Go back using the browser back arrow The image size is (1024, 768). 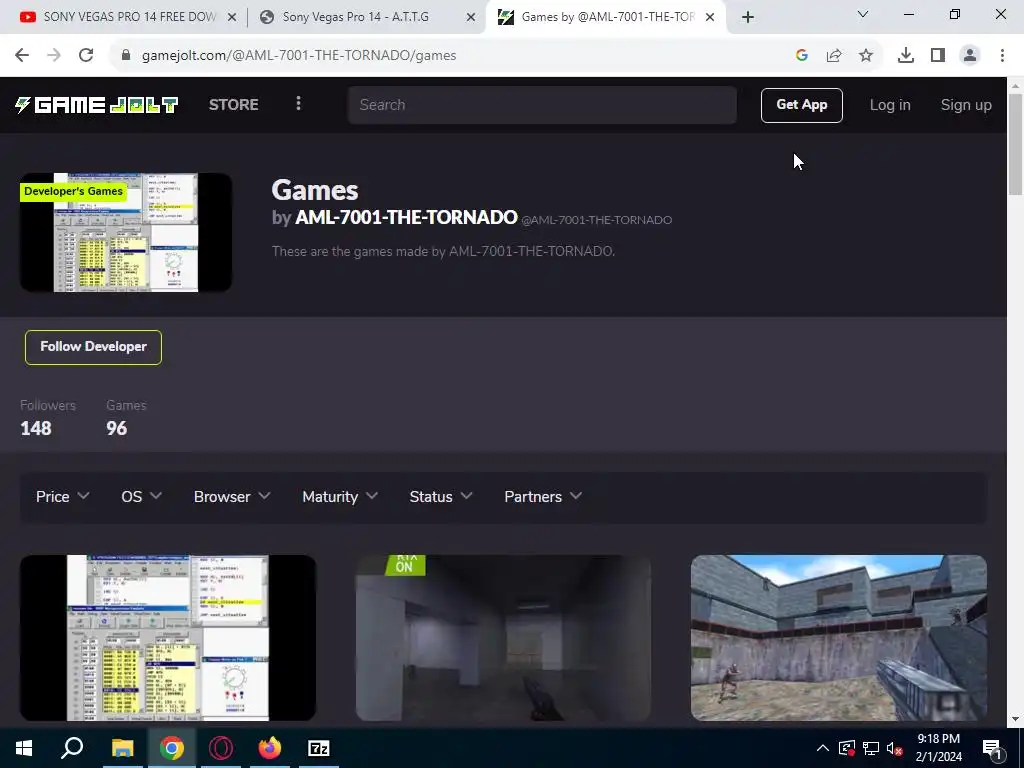(22, 55)
